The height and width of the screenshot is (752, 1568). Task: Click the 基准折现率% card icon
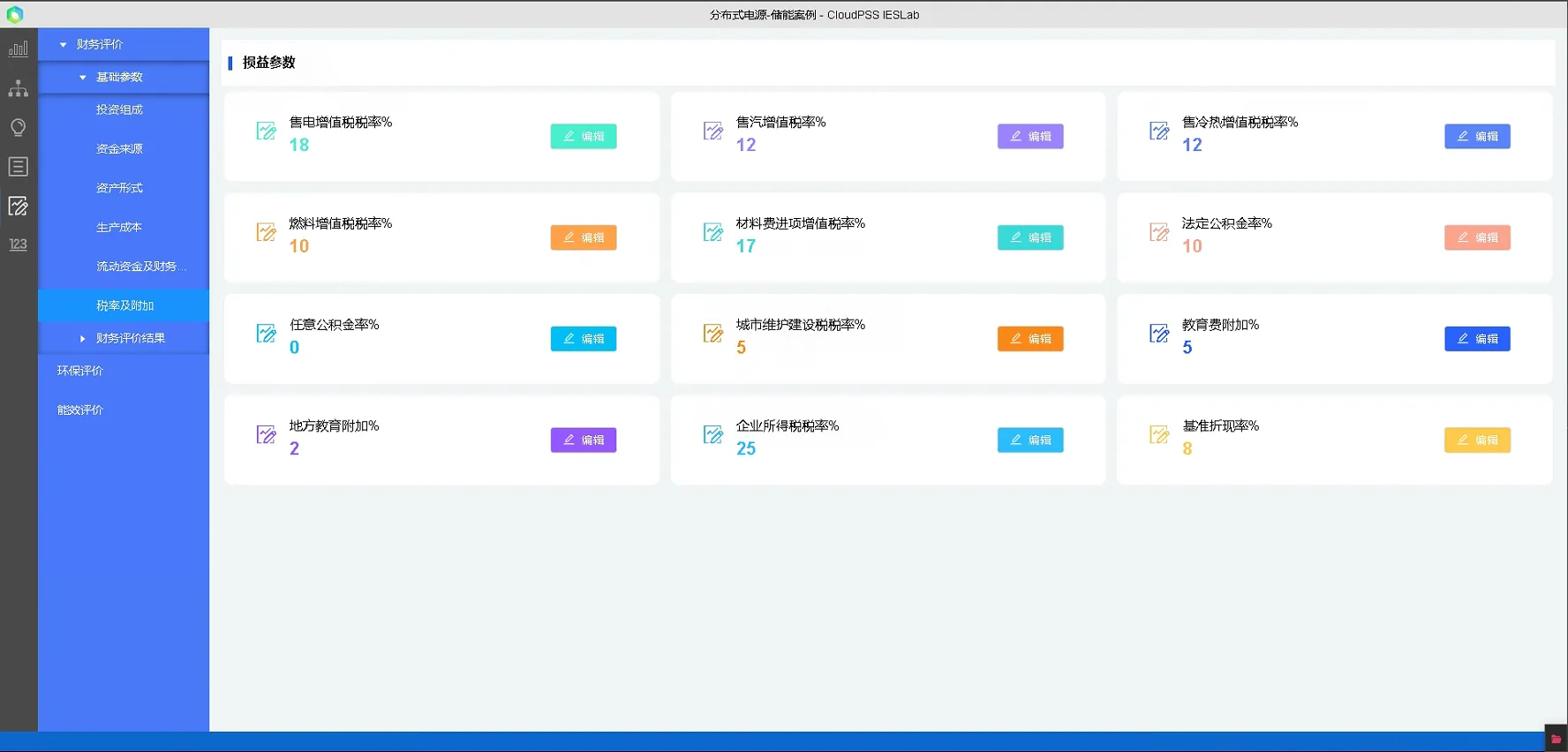tap(1159, 435)
